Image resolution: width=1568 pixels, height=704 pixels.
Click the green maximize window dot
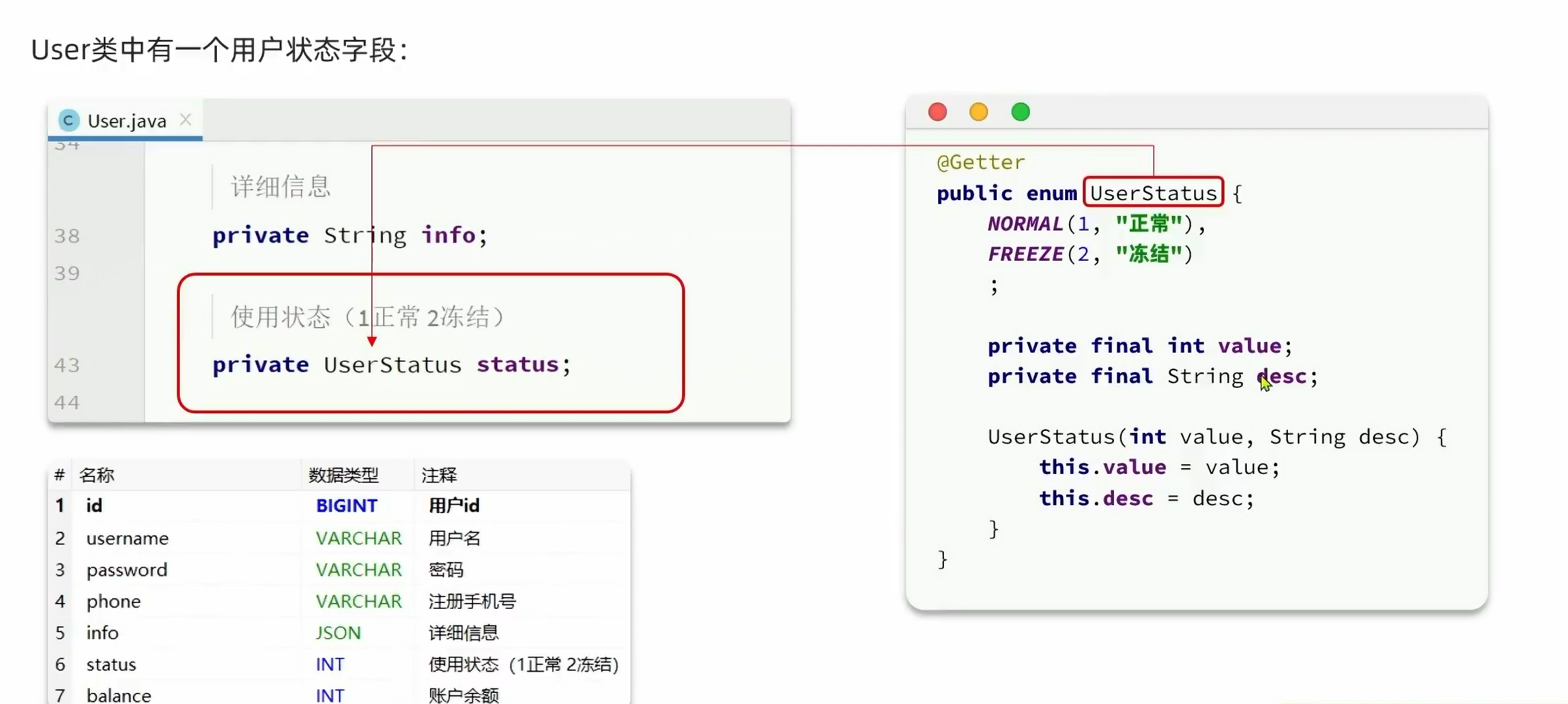1020,112
